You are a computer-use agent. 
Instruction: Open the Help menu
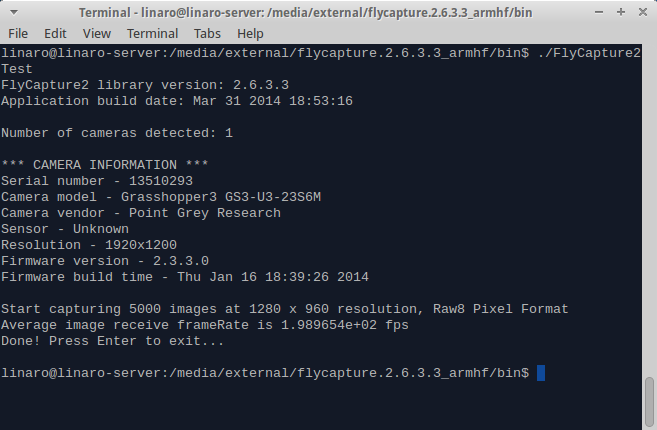pyautogui.click(x=250, y=34)
